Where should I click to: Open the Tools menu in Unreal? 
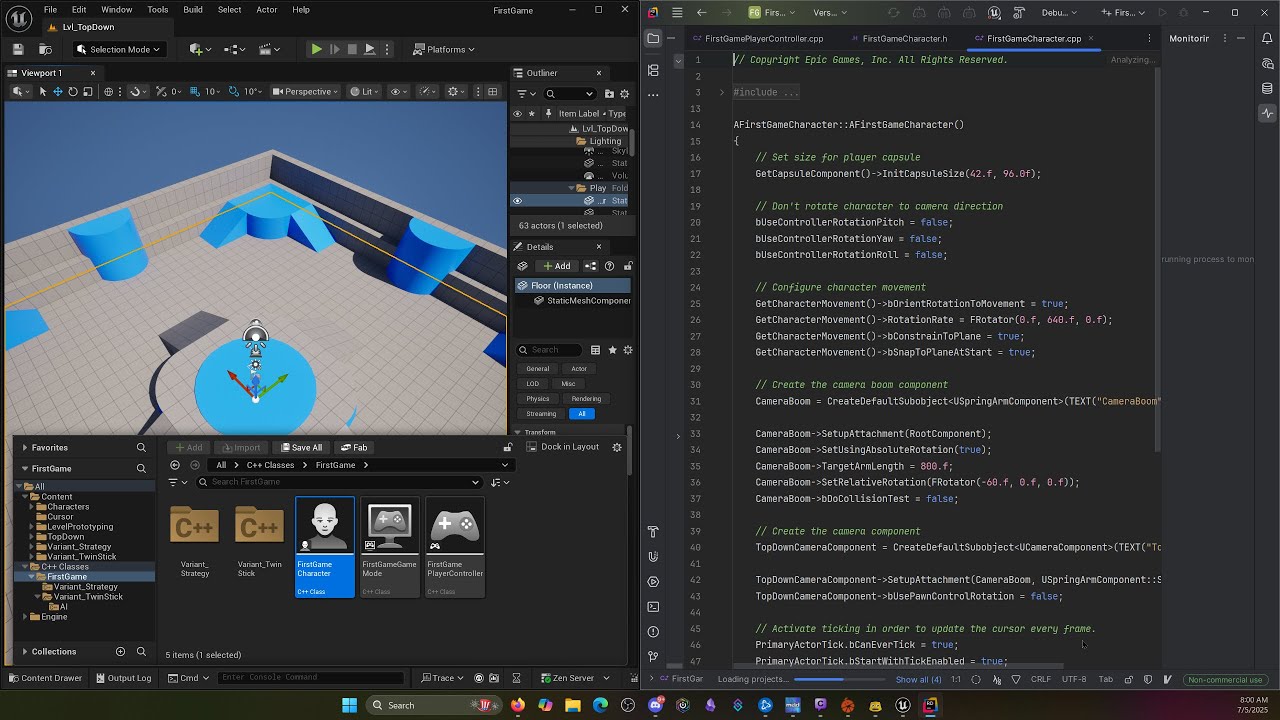tap(158, 10)
